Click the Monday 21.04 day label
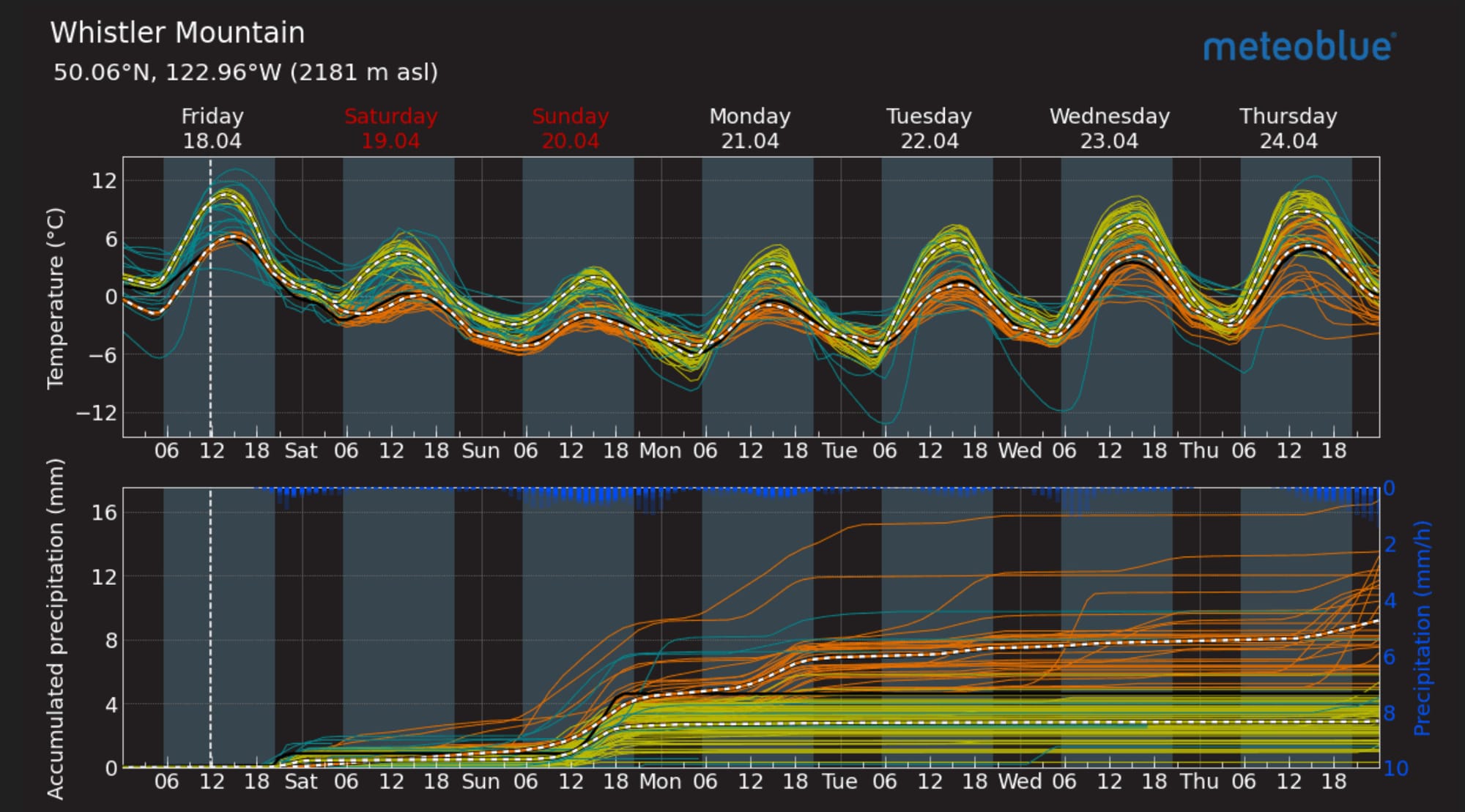Screen dimensions: 1465x812 (x=749, y=128)
